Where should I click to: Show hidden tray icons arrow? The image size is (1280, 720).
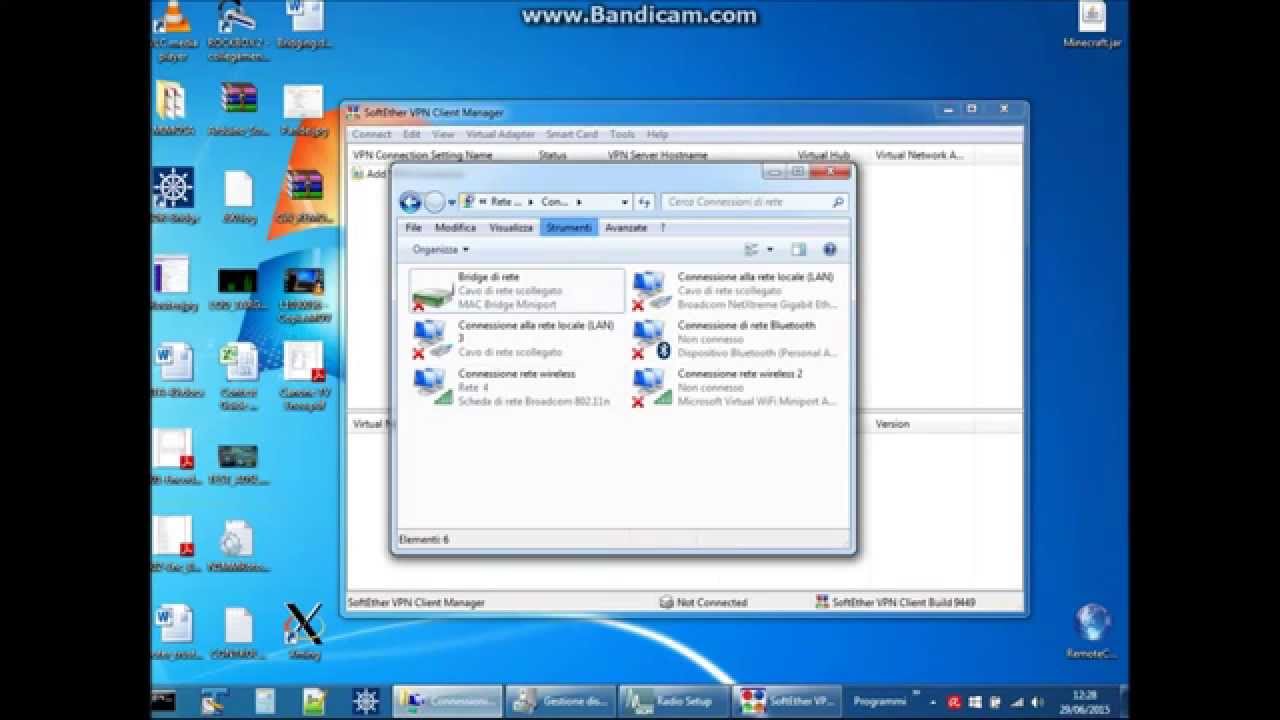[x=934, y=702]
